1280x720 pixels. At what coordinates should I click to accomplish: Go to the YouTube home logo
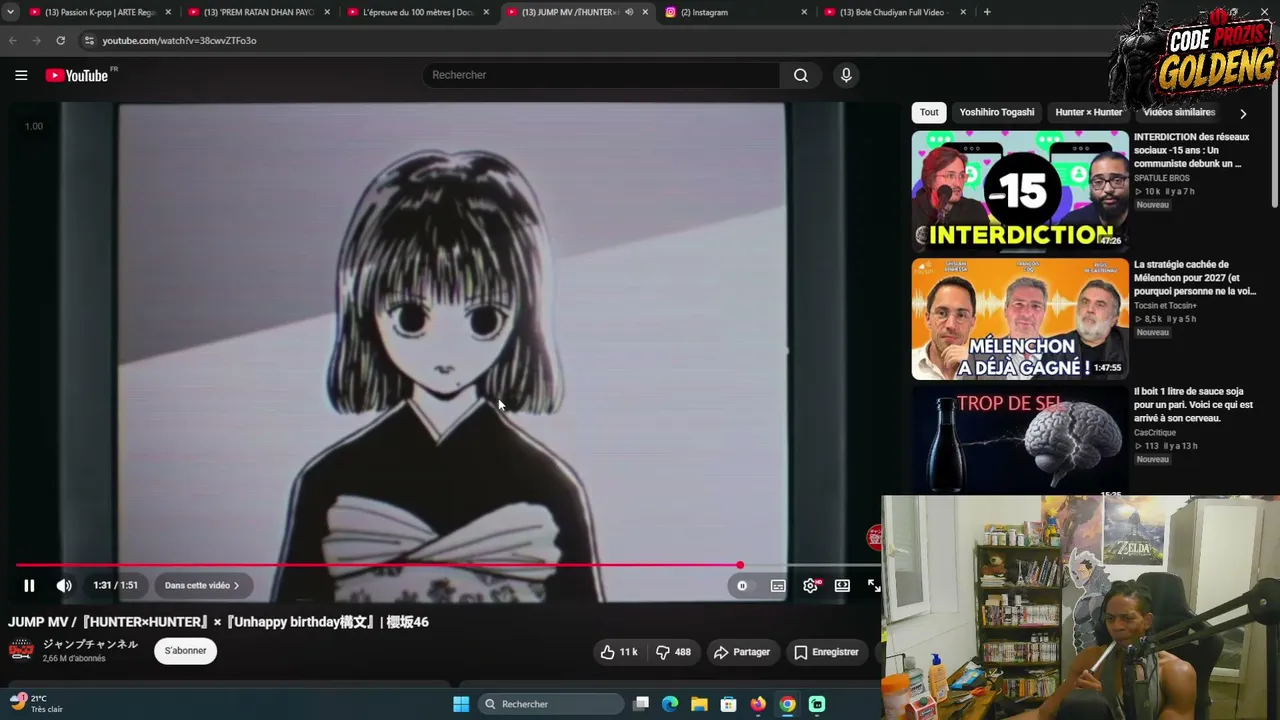pos(79,75)
